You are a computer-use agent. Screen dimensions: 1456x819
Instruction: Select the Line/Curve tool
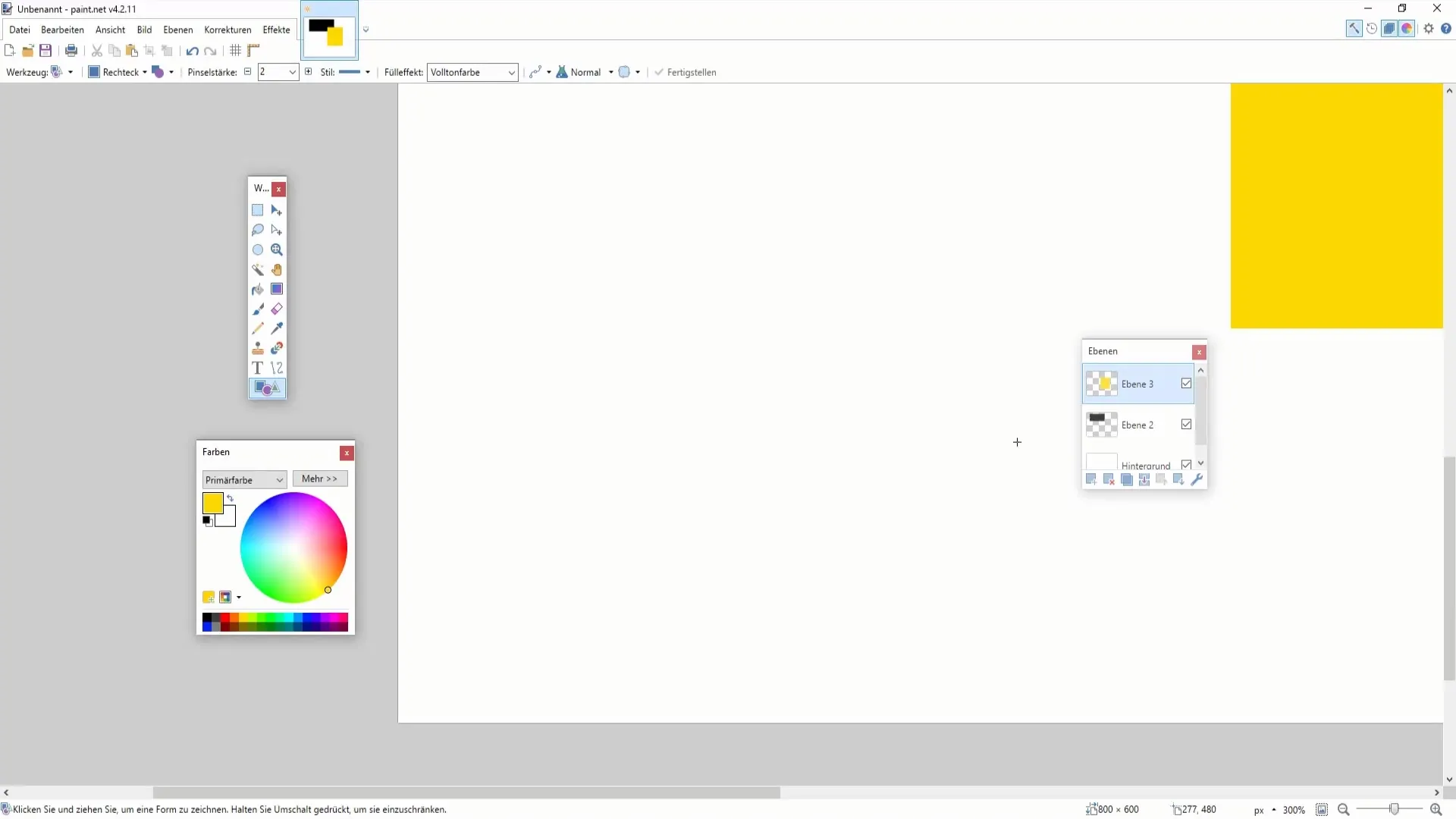coord(277,368)
